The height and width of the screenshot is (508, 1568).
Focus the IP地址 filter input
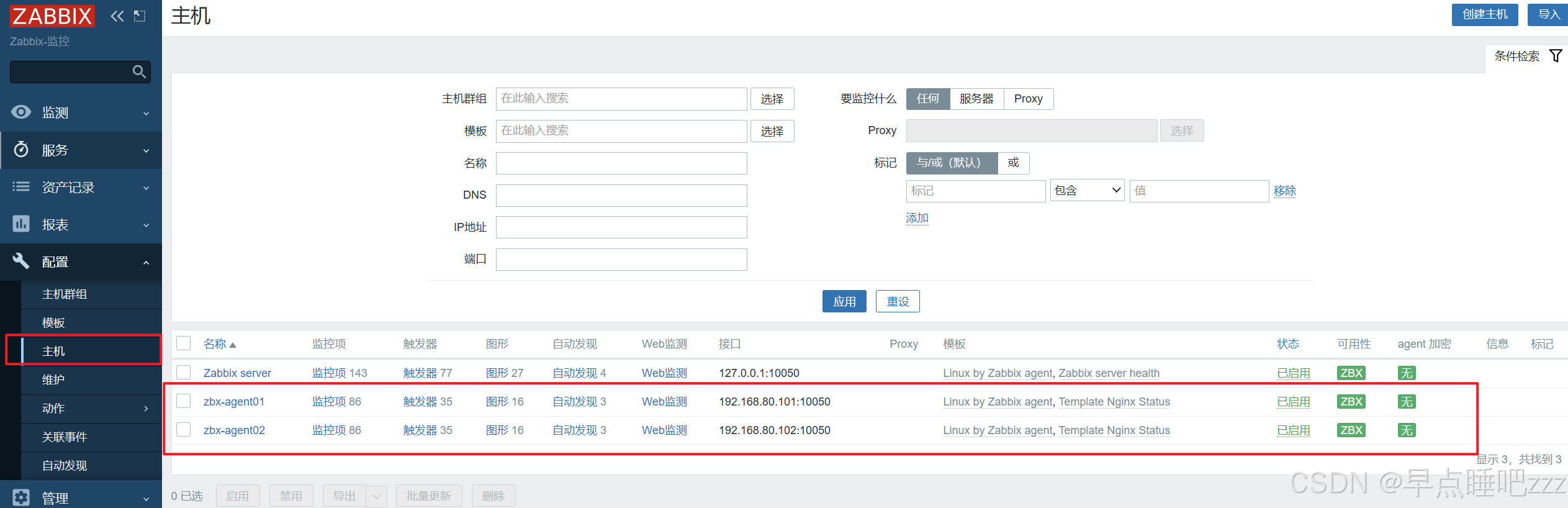pos(621,227)
